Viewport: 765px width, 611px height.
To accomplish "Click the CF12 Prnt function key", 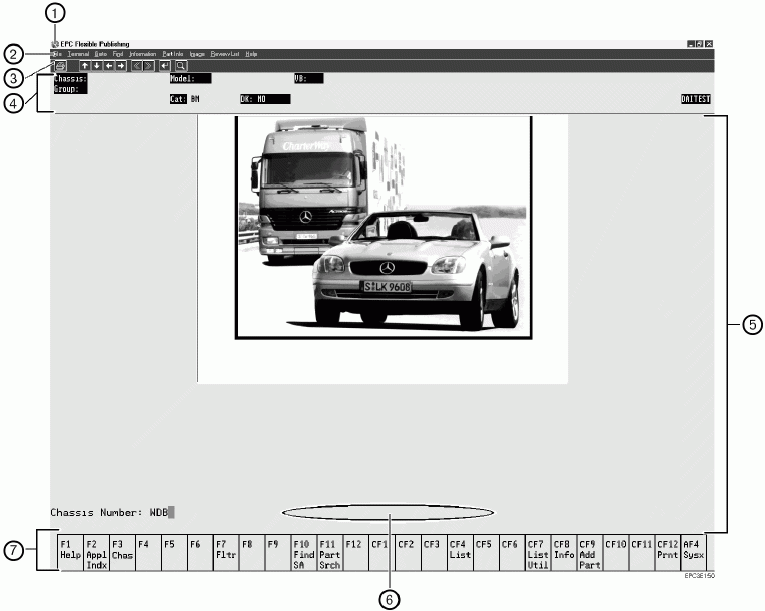I will pos(667,554).
